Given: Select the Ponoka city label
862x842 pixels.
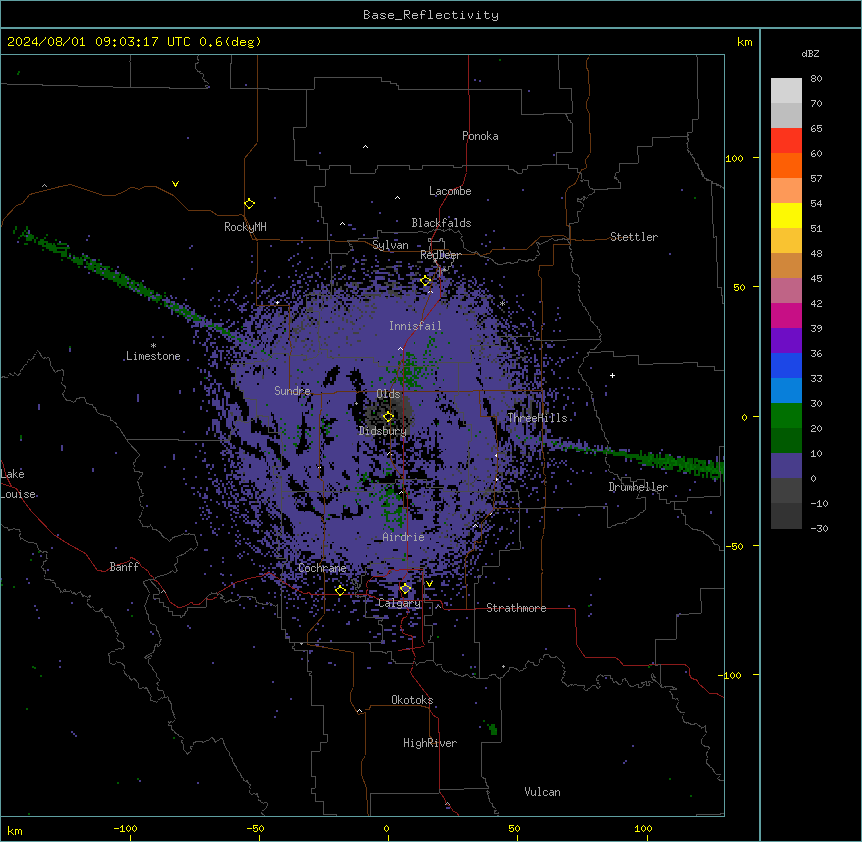Looking at the screenshot, I should [x=480, y=136].
